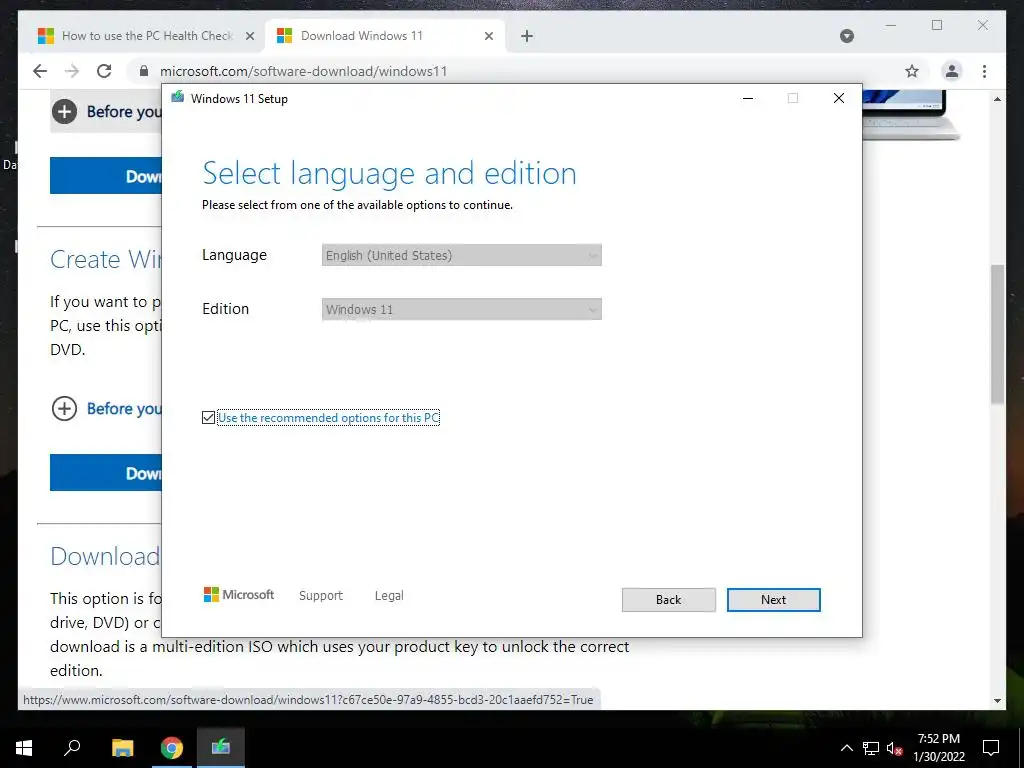Open File Explorer from the taskbar

(x=122, y=747)
